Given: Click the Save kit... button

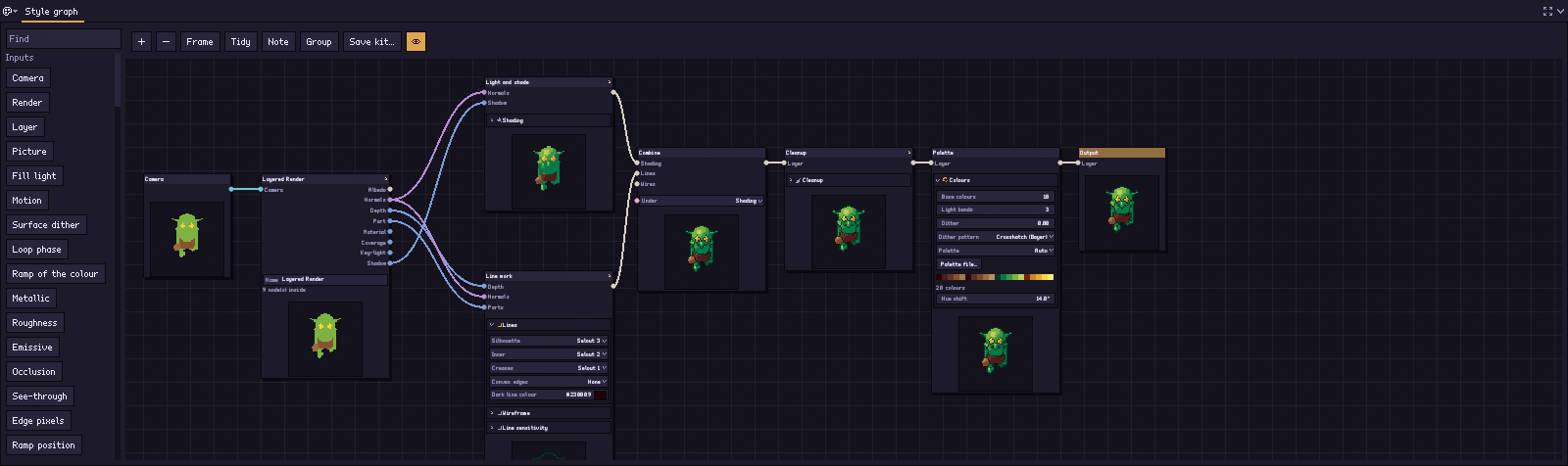Looking at the screenshot, I should (x=371, y=41).
